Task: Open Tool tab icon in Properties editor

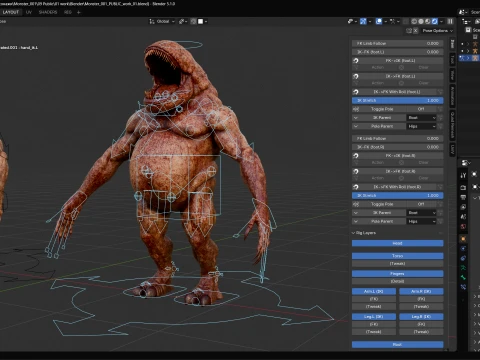Action: pyautogui.click(x=463, y=175)
